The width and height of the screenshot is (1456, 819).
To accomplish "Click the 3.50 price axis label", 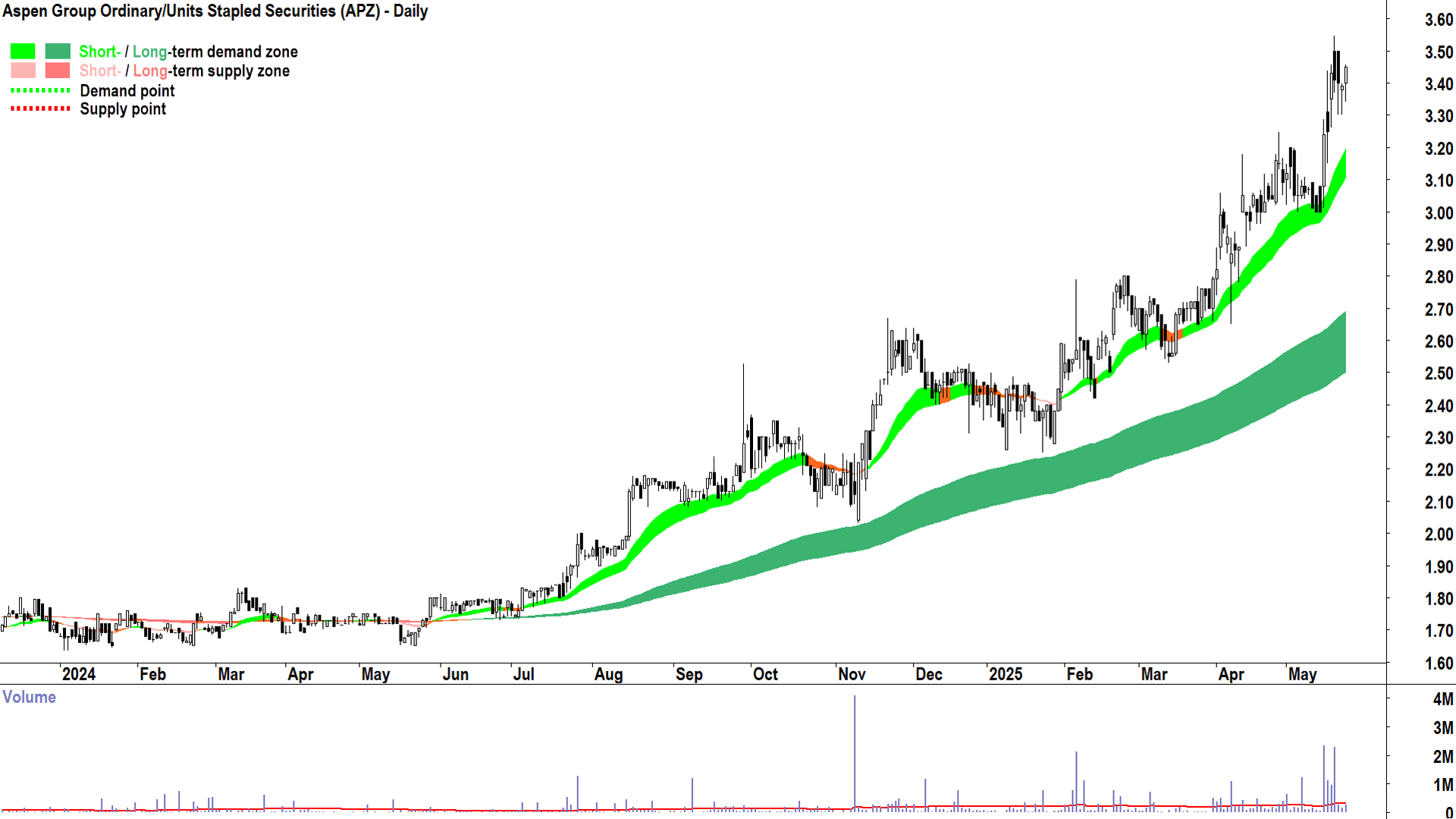I will pos(1439,52).
